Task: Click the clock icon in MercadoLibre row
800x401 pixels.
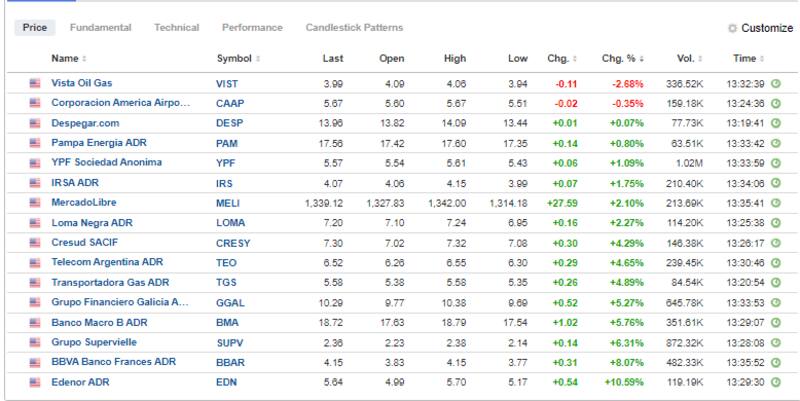Action: pos(776,201)
